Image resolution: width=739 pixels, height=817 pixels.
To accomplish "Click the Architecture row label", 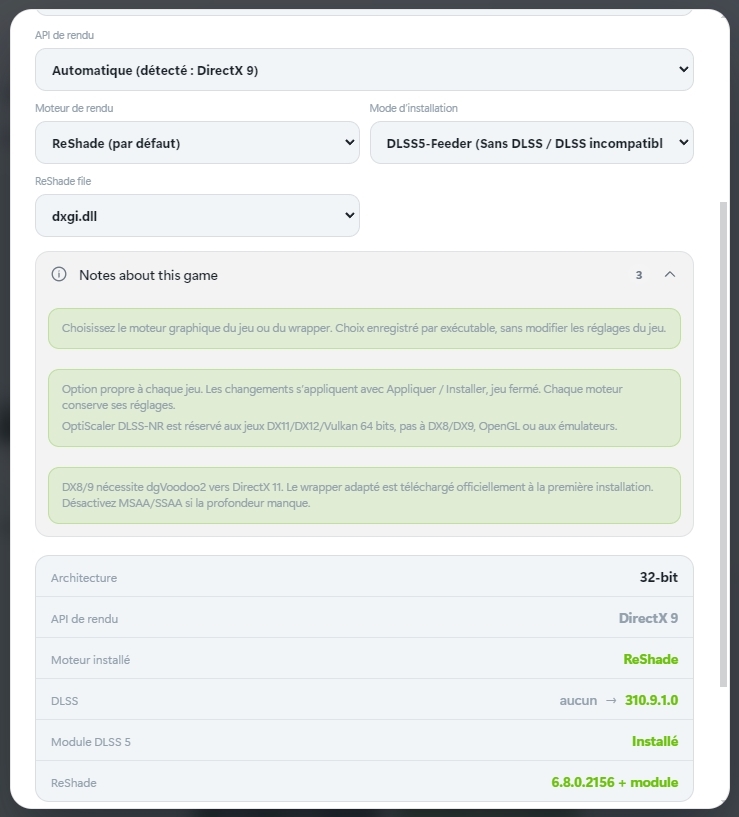I will [84, 578].
